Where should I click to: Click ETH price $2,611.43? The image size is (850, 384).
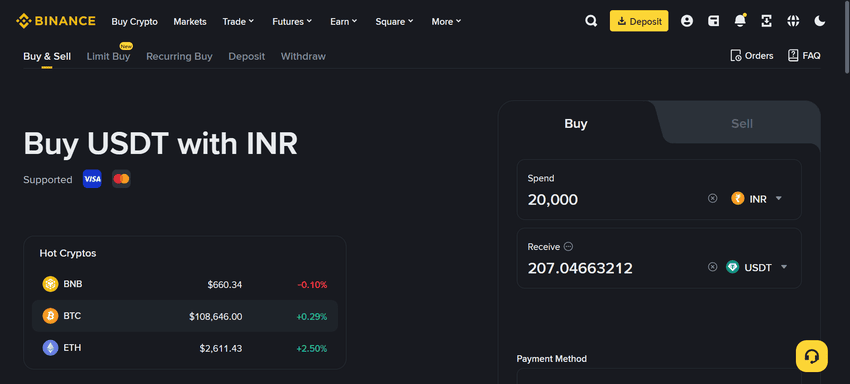(221, 348)
